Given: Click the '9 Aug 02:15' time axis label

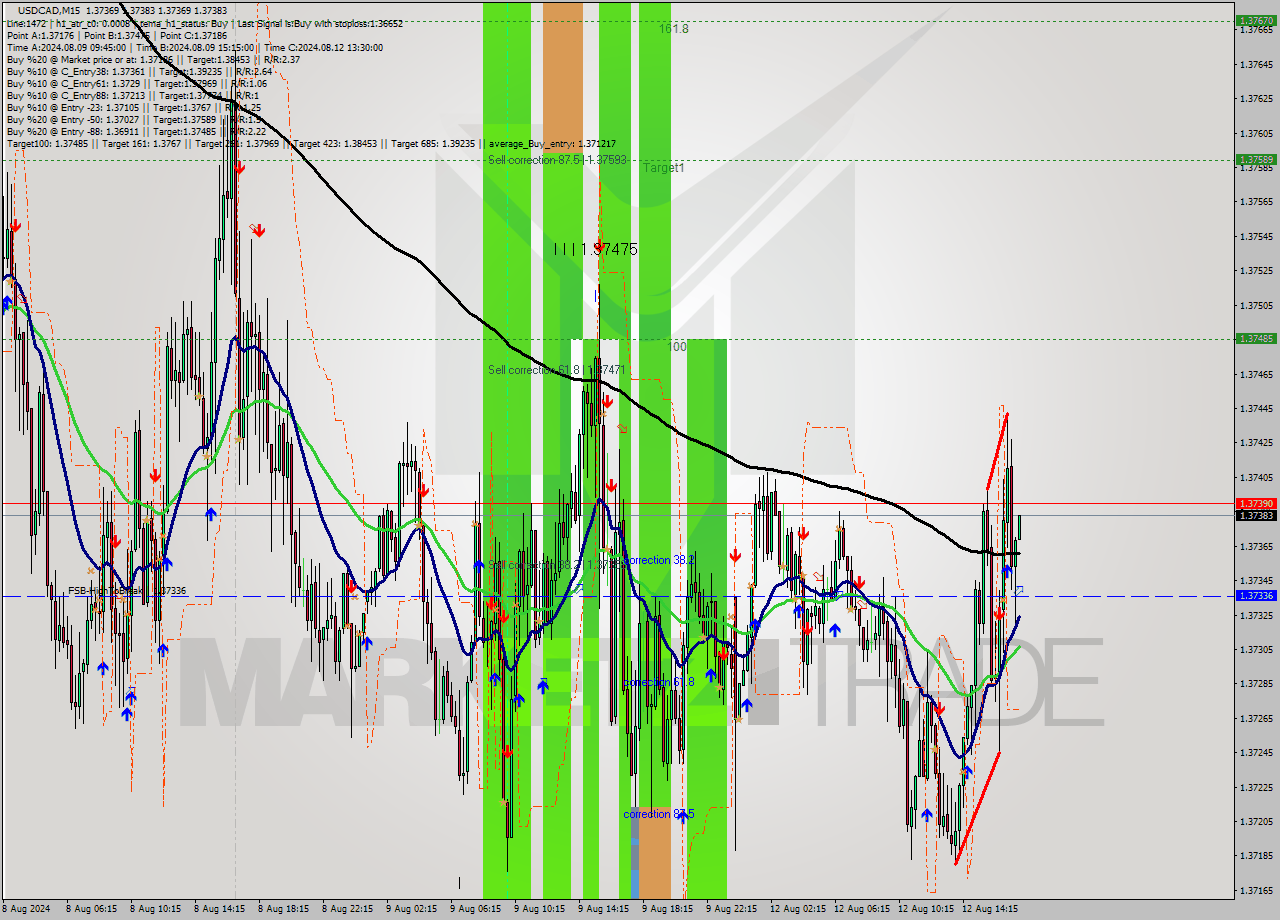Looking at the screenshot, I should 412,909.
